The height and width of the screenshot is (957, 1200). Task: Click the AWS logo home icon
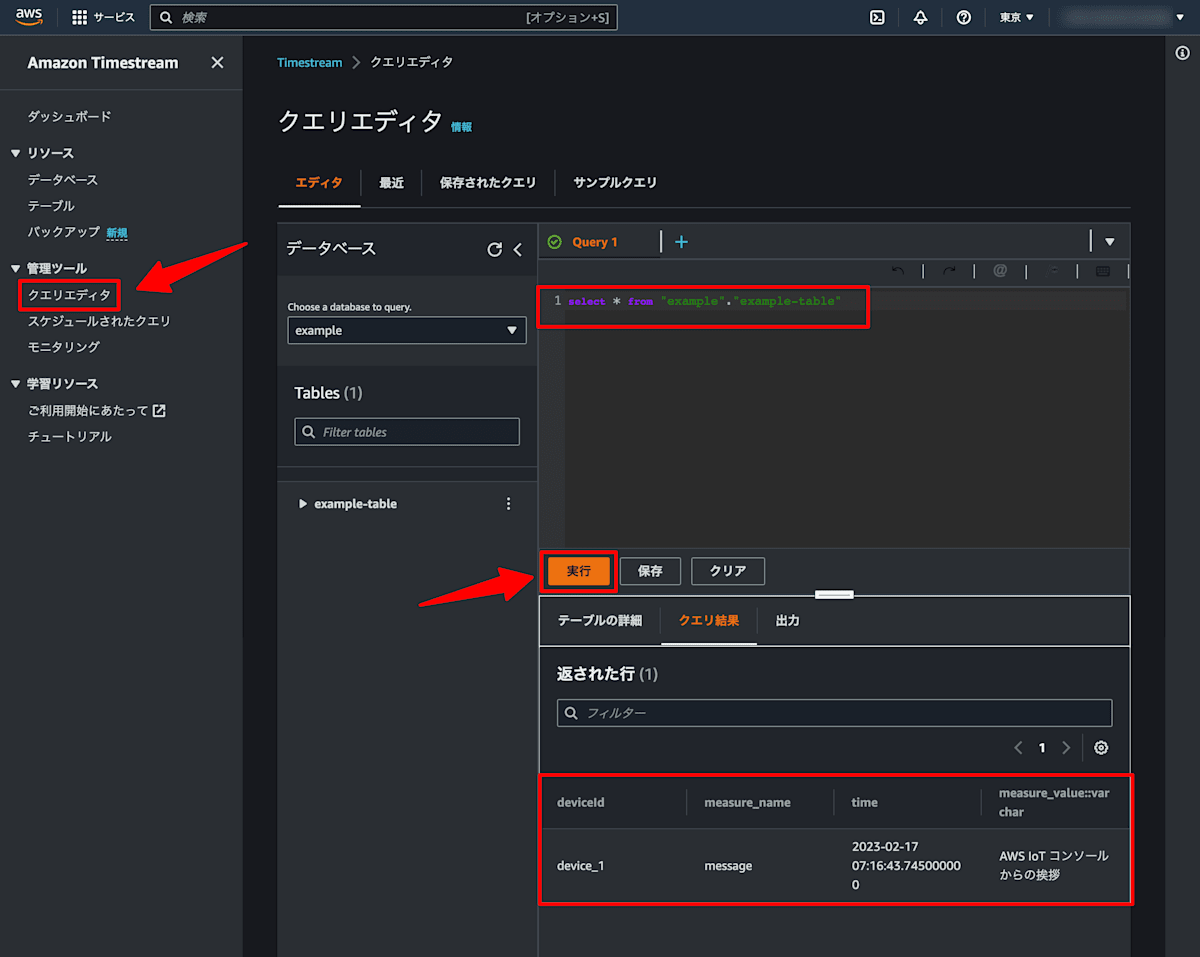point(28,17)
